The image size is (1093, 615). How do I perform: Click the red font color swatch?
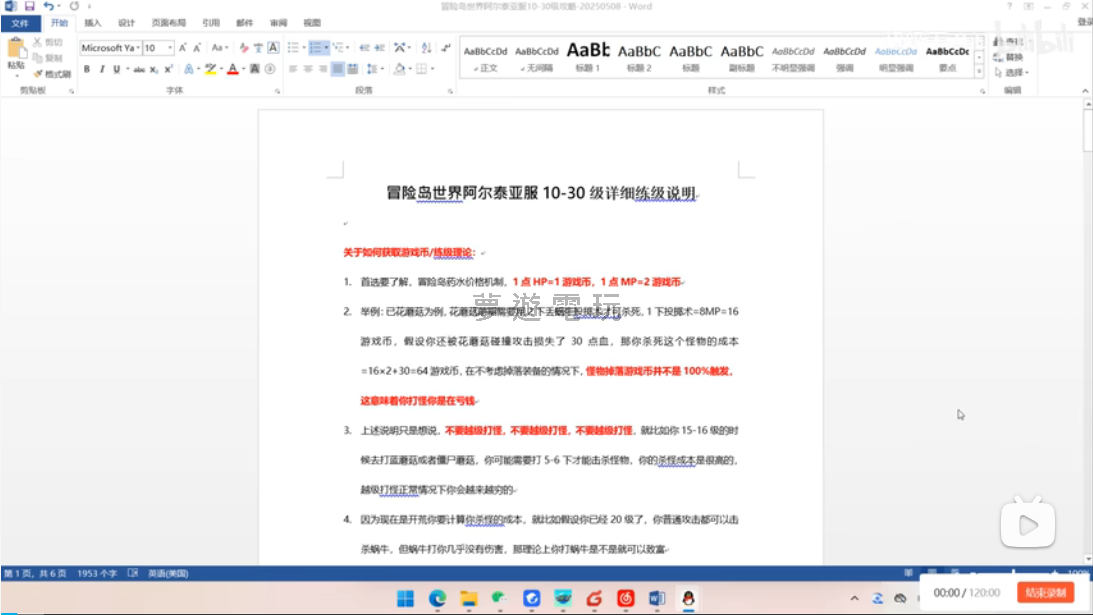pos(232,69)
